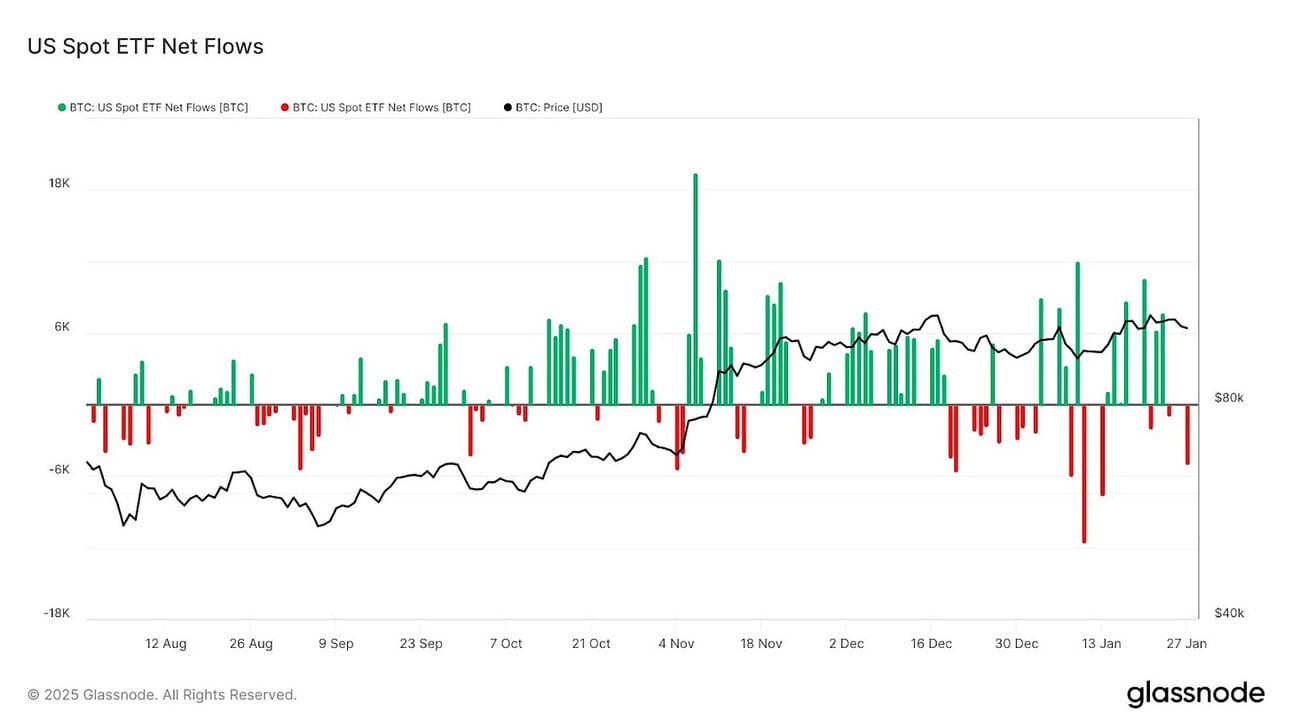The height and width of the screenshot is (727, 1292).
Task: Click the 6K y-axis label
Action: [x=62, y=327]
